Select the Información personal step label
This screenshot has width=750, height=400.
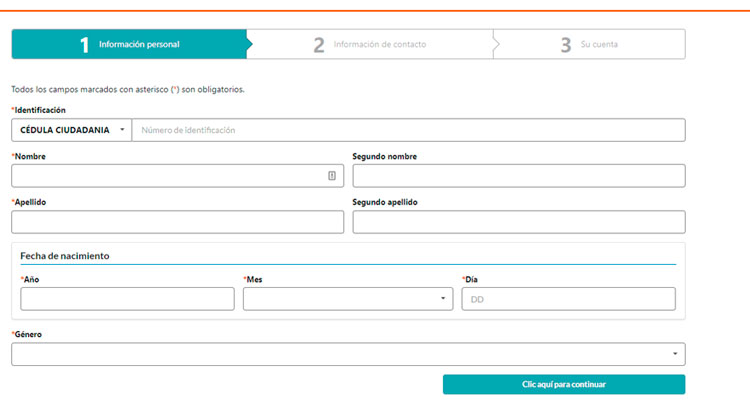pos(139,44)
